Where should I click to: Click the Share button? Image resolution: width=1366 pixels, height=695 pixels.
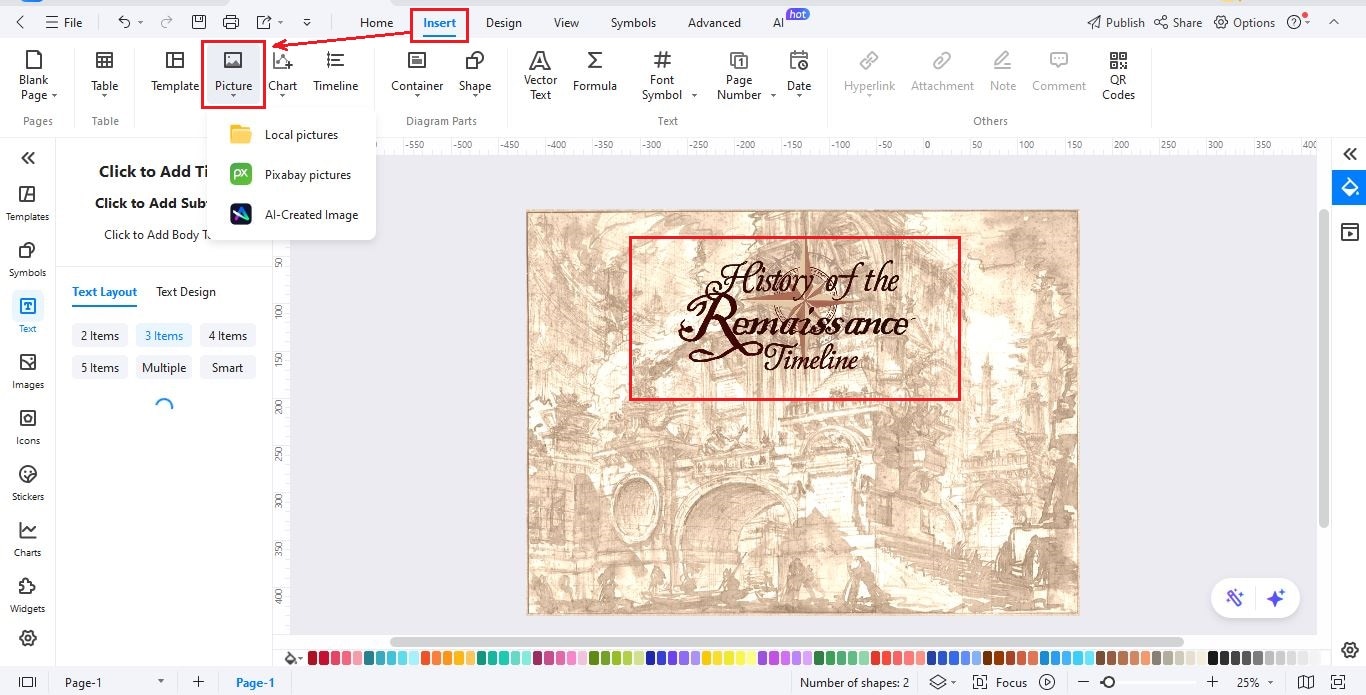1178,22
